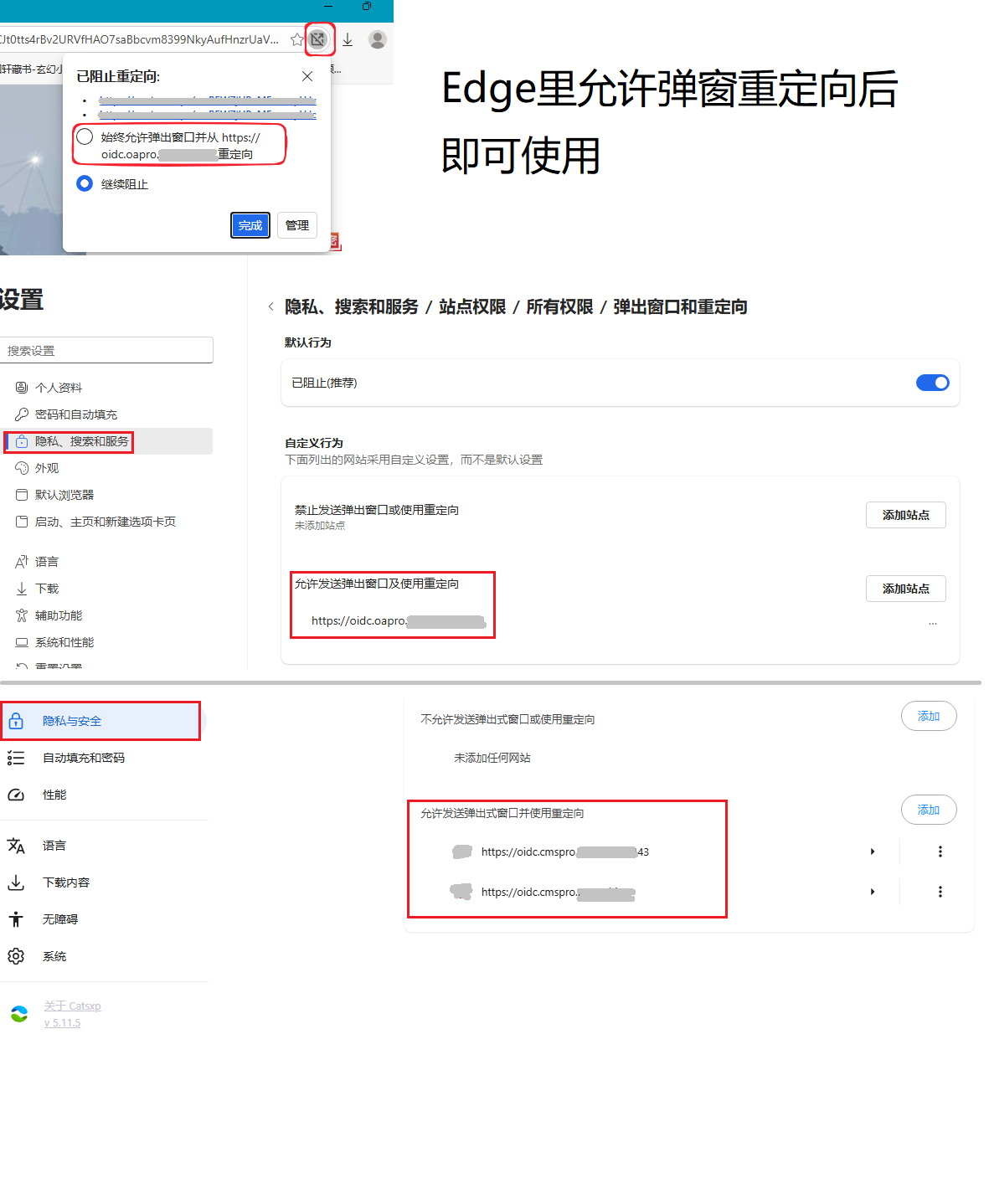This screenshot has width=989, height=1204.
Task: Click the browser profile avatar icon
Action: [x=378, y=39]
